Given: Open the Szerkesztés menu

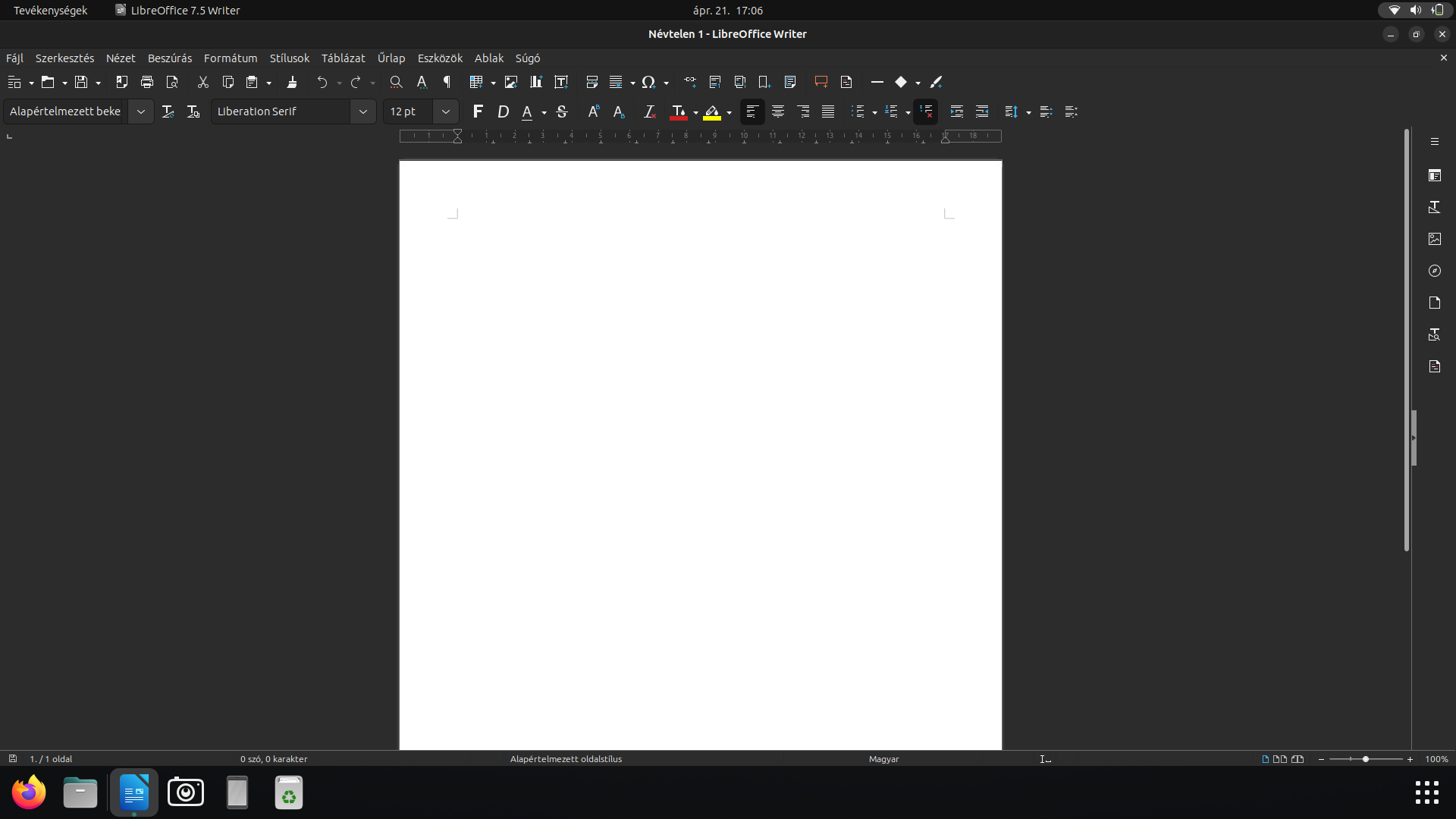Looking at the screenshot, I should 64,58.
